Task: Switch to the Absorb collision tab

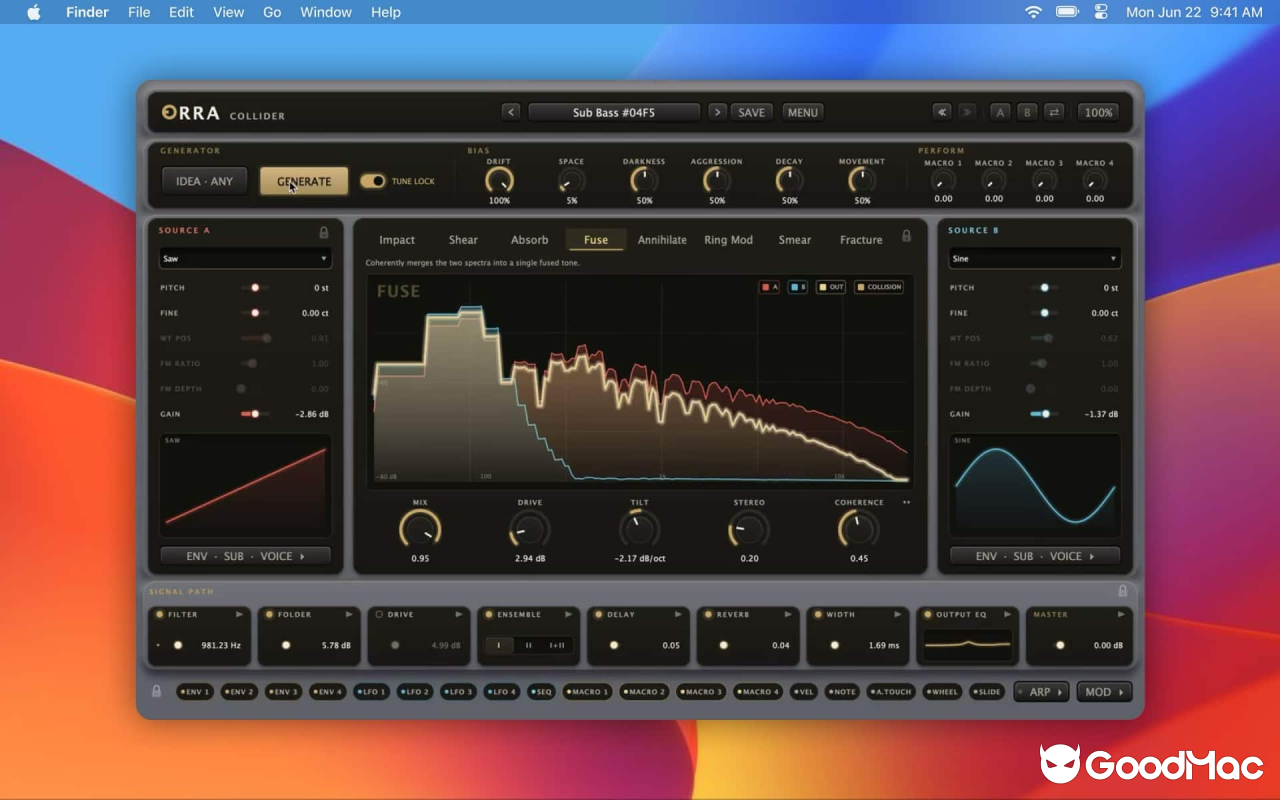Action: (x=529, y=240)
